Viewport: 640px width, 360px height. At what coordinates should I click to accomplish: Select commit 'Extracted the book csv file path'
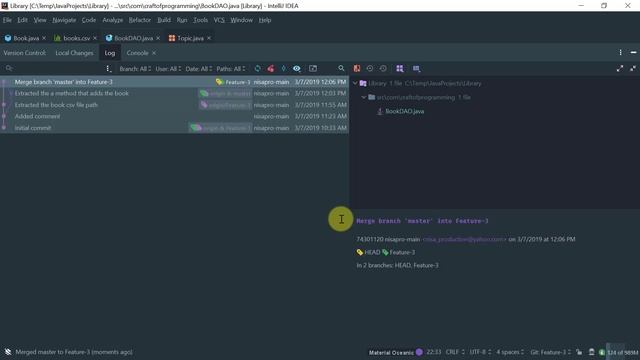[x=174, y=105]
